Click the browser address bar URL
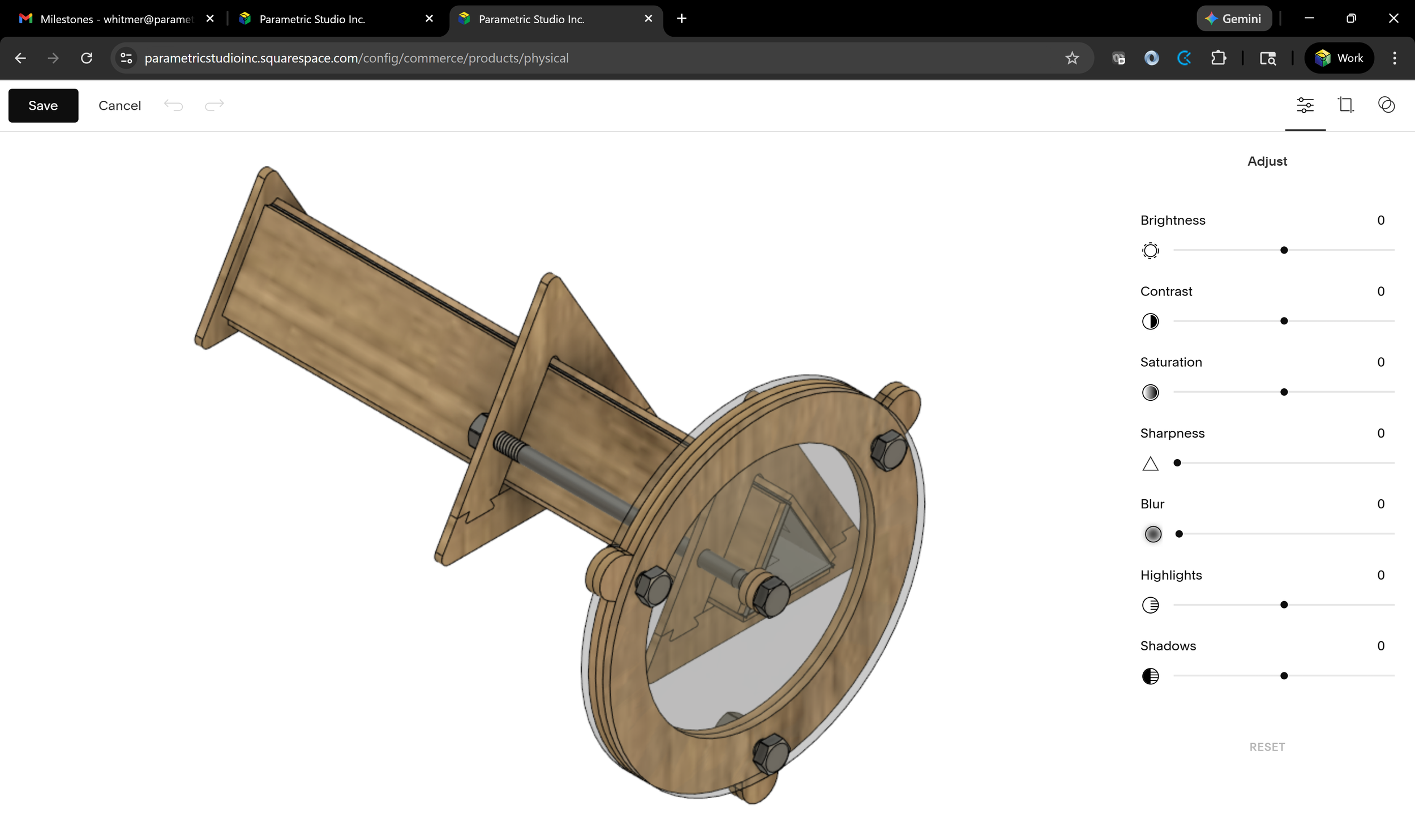This screenshot has width=1415, height=840. point(357,58)
